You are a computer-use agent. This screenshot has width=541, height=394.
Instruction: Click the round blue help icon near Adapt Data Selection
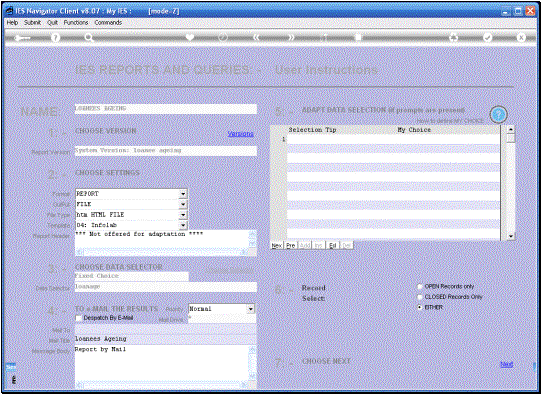point(498,115)
